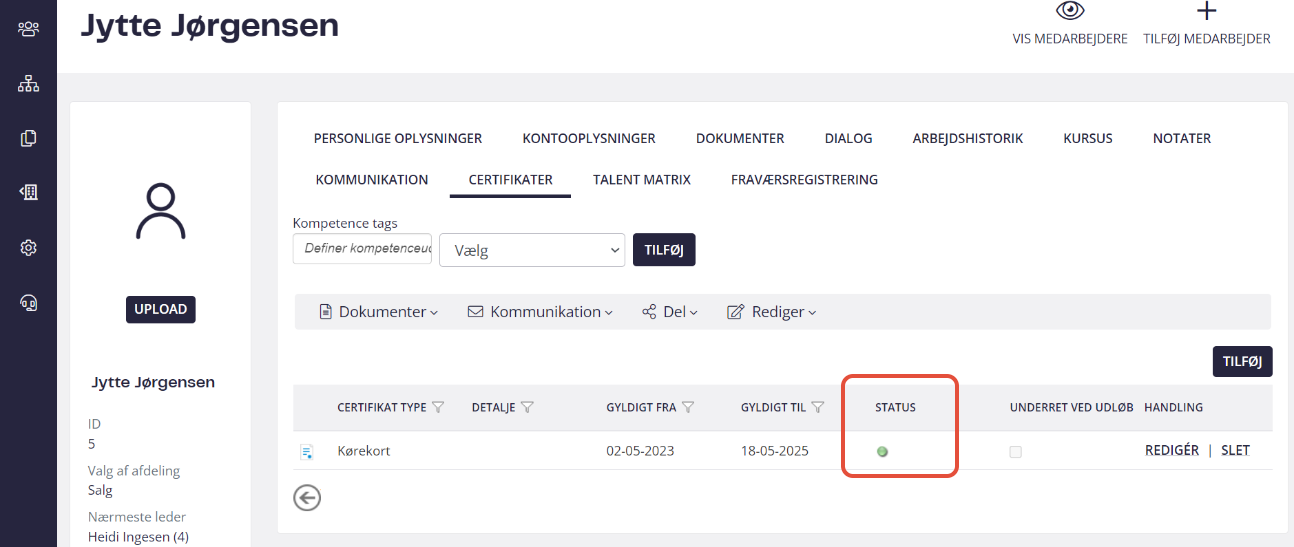The width and height of the screenshot is (1294, 547).
Task: Open the Dokumenter toolbar dropdown
Action: coord(378,312)
